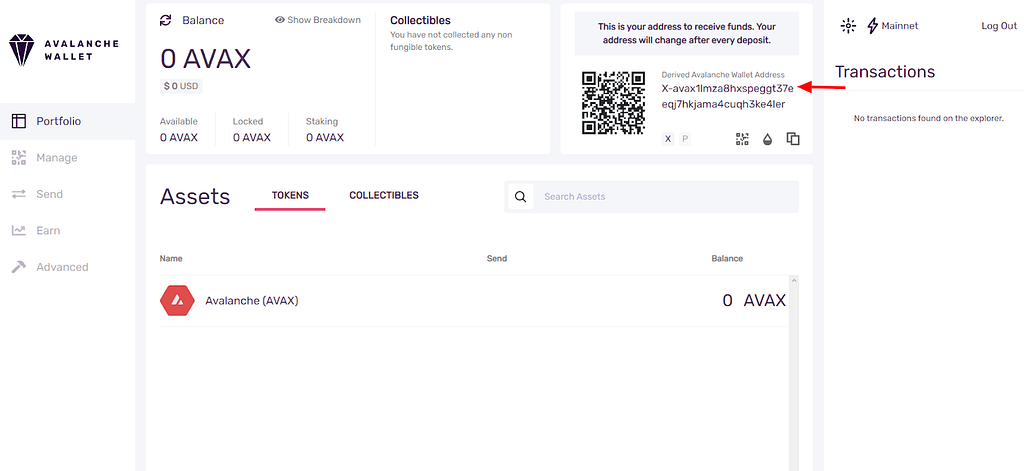Switch to the TOKENS tab
1024x471 pixels.
click(290, 195)
